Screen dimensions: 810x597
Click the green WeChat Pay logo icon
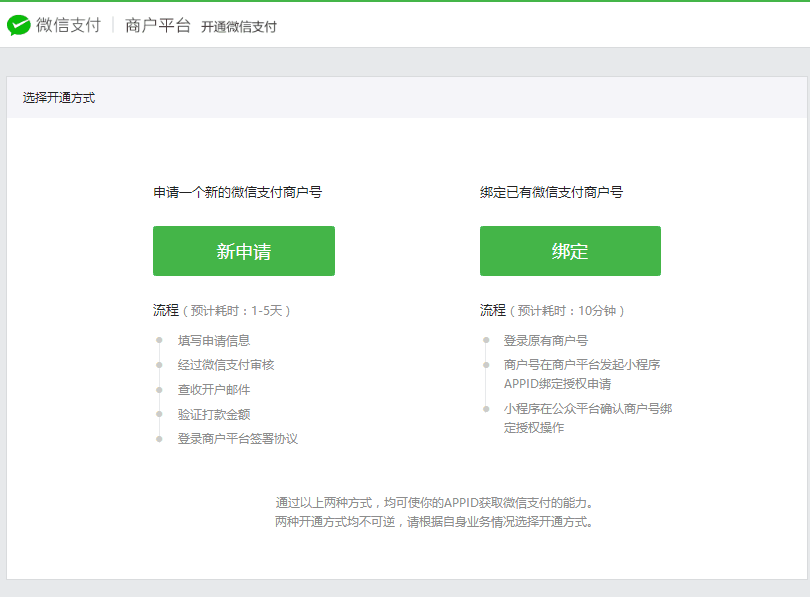pos(19,26)
